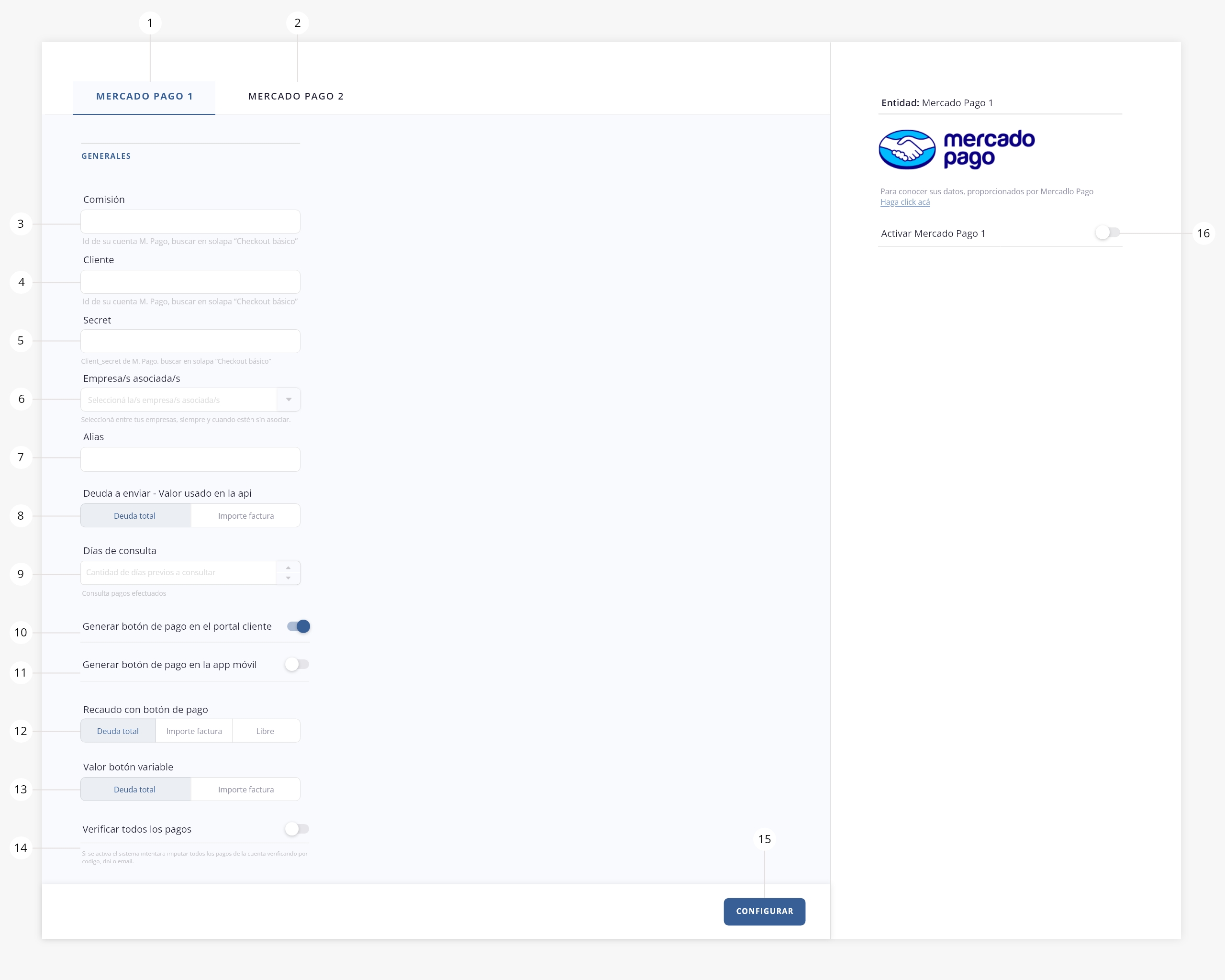1225x980 pixels.
Task: Switch to the Mercado Pago 1 tab
Action: tap(144, 97)
